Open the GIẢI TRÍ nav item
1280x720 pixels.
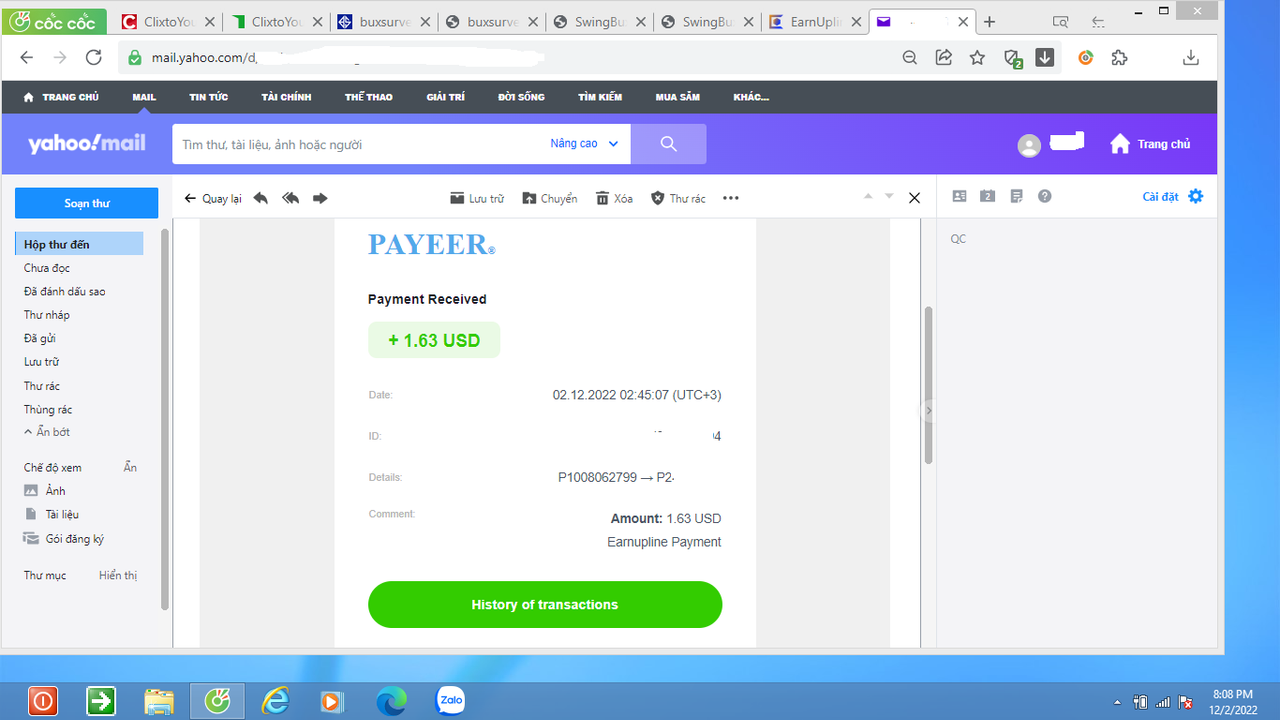coord(446,97)
